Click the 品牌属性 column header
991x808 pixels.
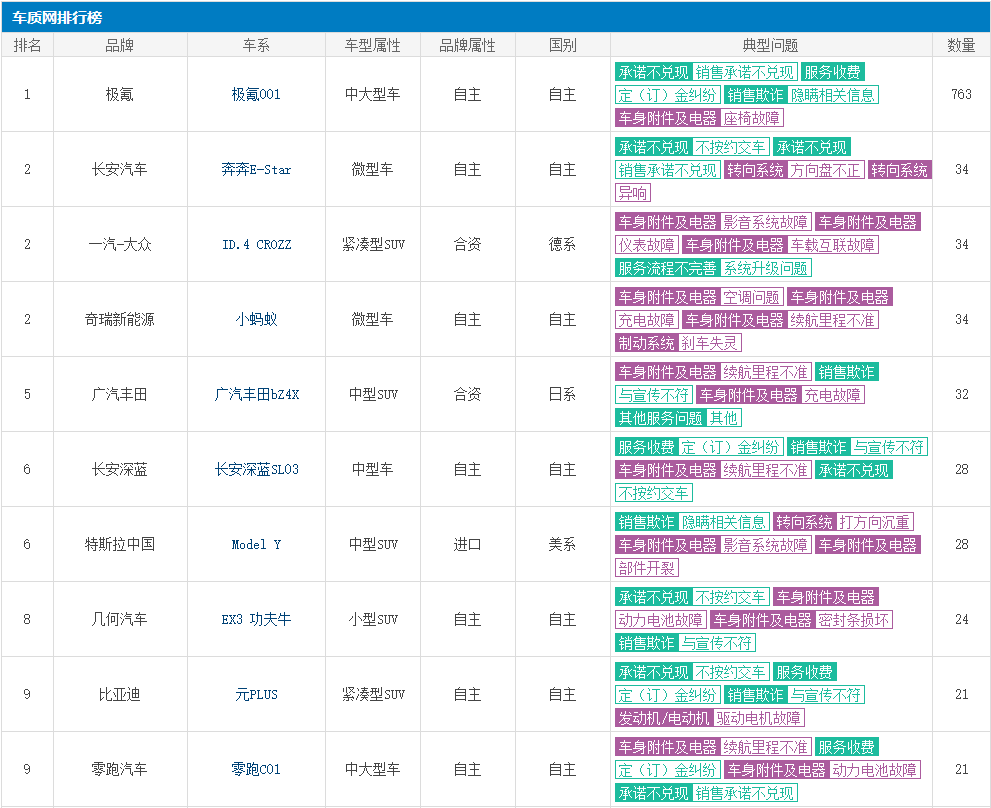(x=468, y=46)
